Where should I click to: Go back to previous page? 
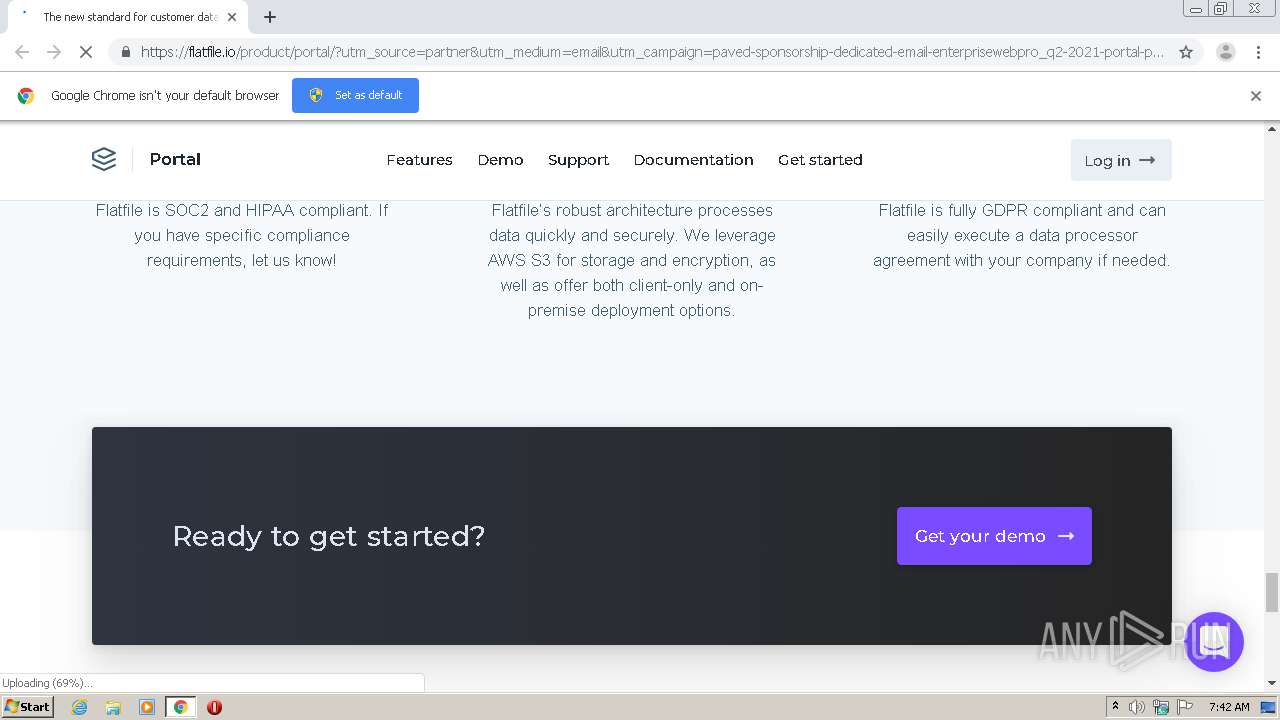(x=22, y=52)
